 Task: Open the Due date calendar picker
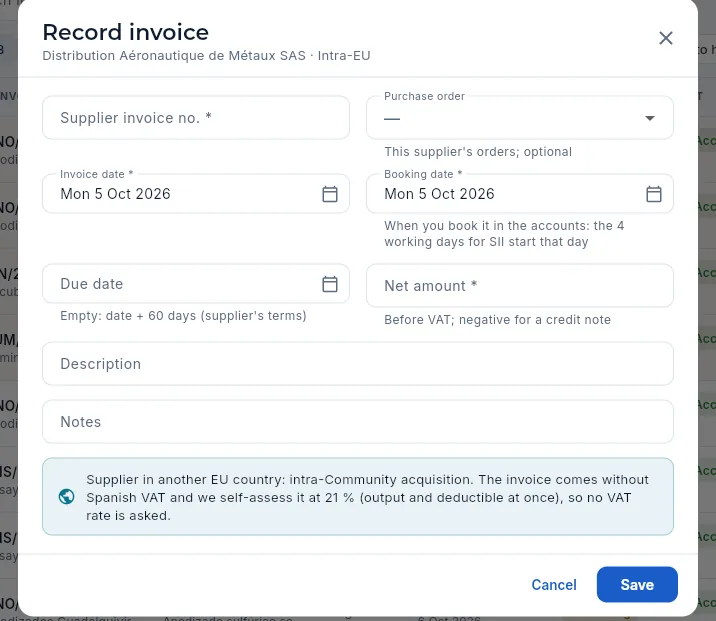330,284
